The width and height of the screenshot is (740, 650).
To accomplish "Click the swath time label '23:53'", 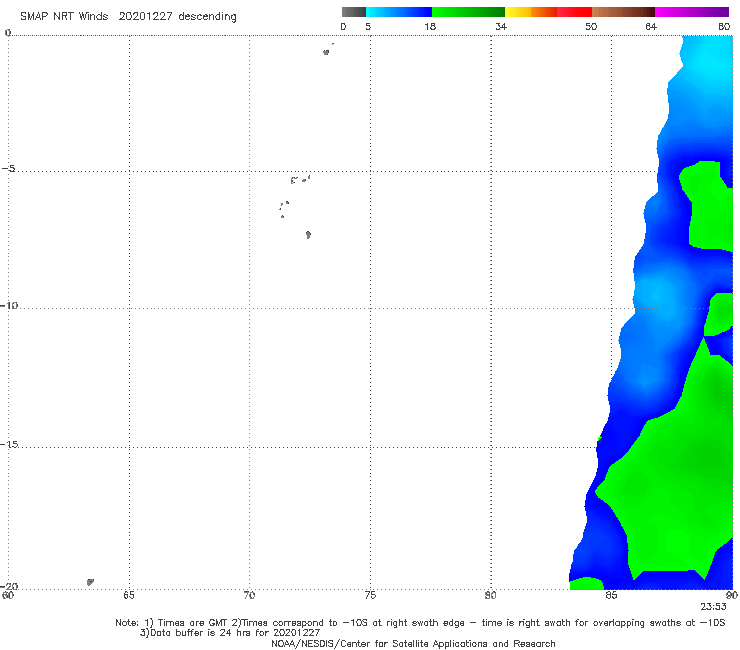I will [713, 607].
